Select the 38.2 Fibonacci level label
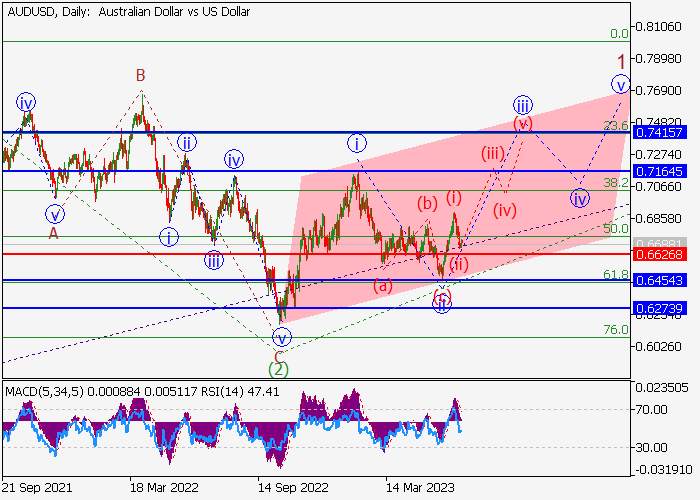This screenshot has width=700, height=500. (616, 182)
